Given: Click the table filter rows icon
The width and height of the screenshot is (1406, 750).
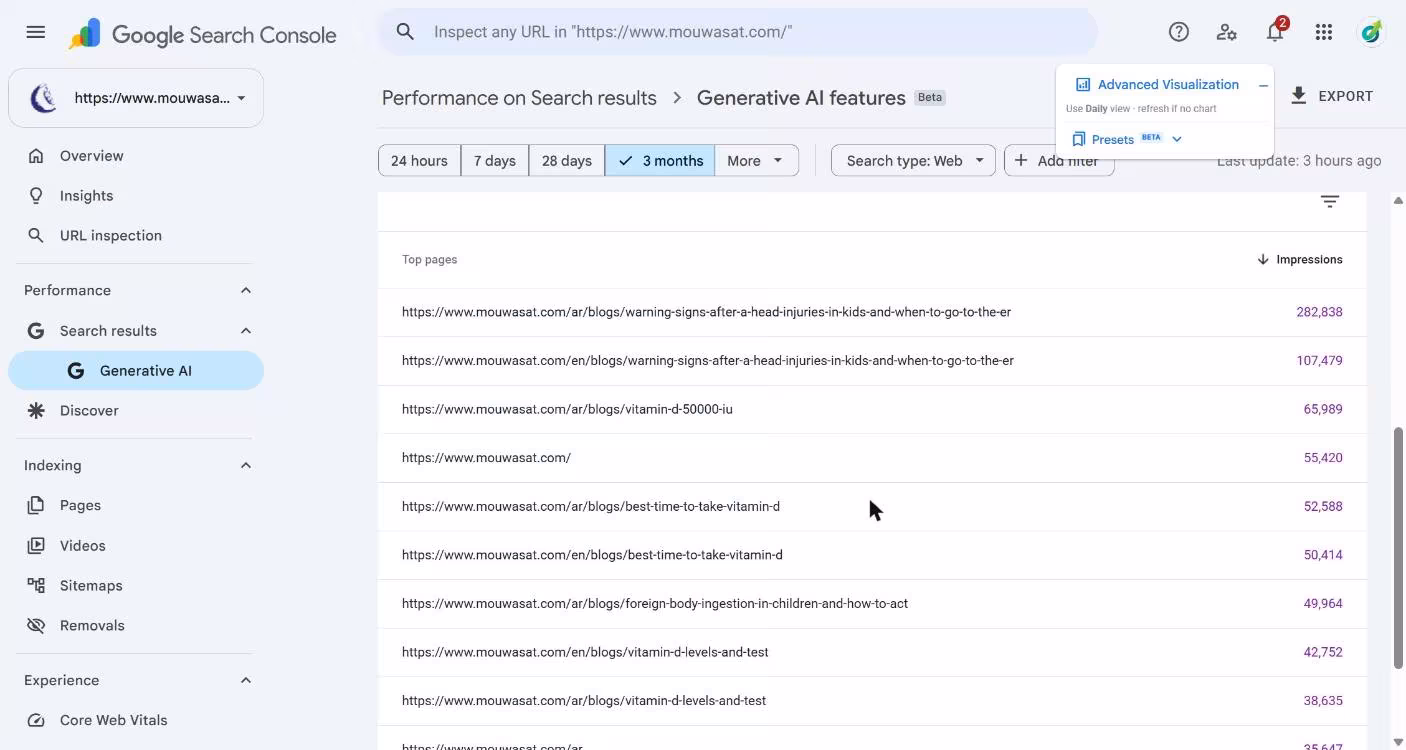Looking at the screenshot, I should [1330, 202].
